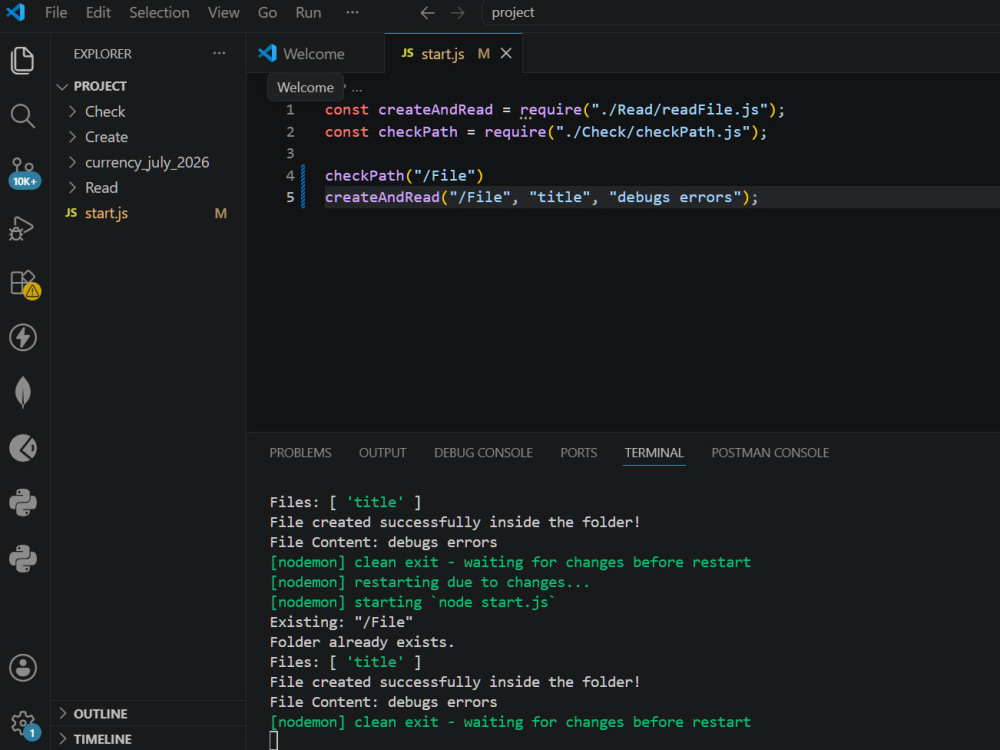Switch to the PORTS panel tab

click(578, 453)
